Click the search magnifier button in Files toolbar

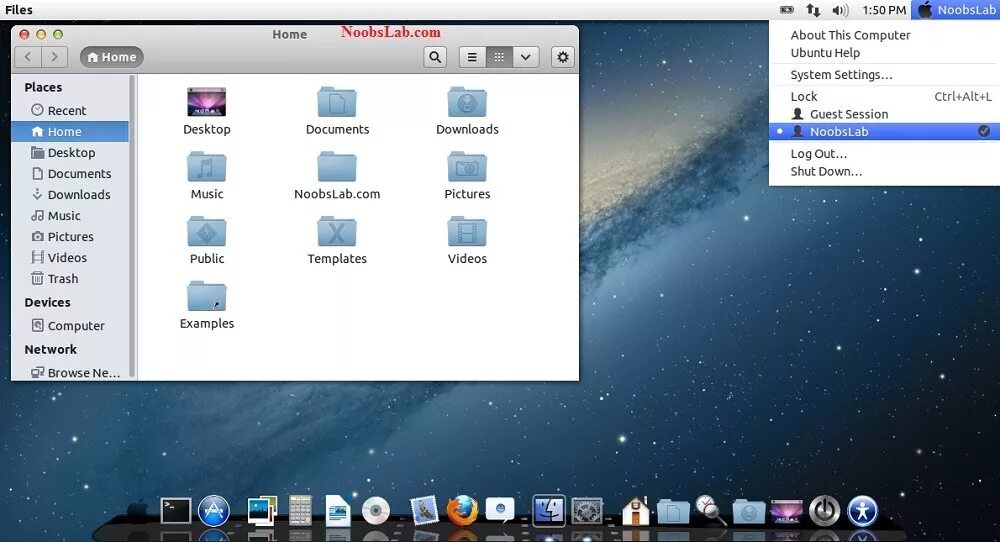[435, 57]
